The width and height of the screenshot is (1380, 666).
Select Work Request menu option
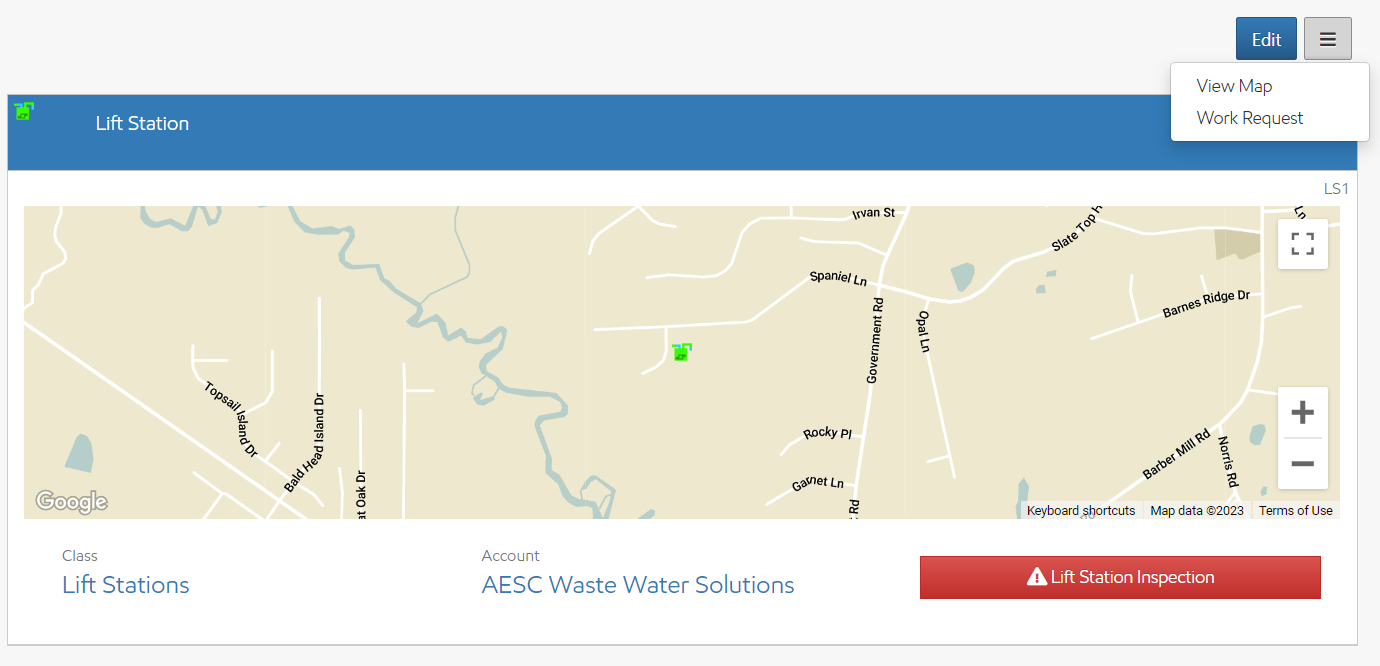tap(1250, 118)
